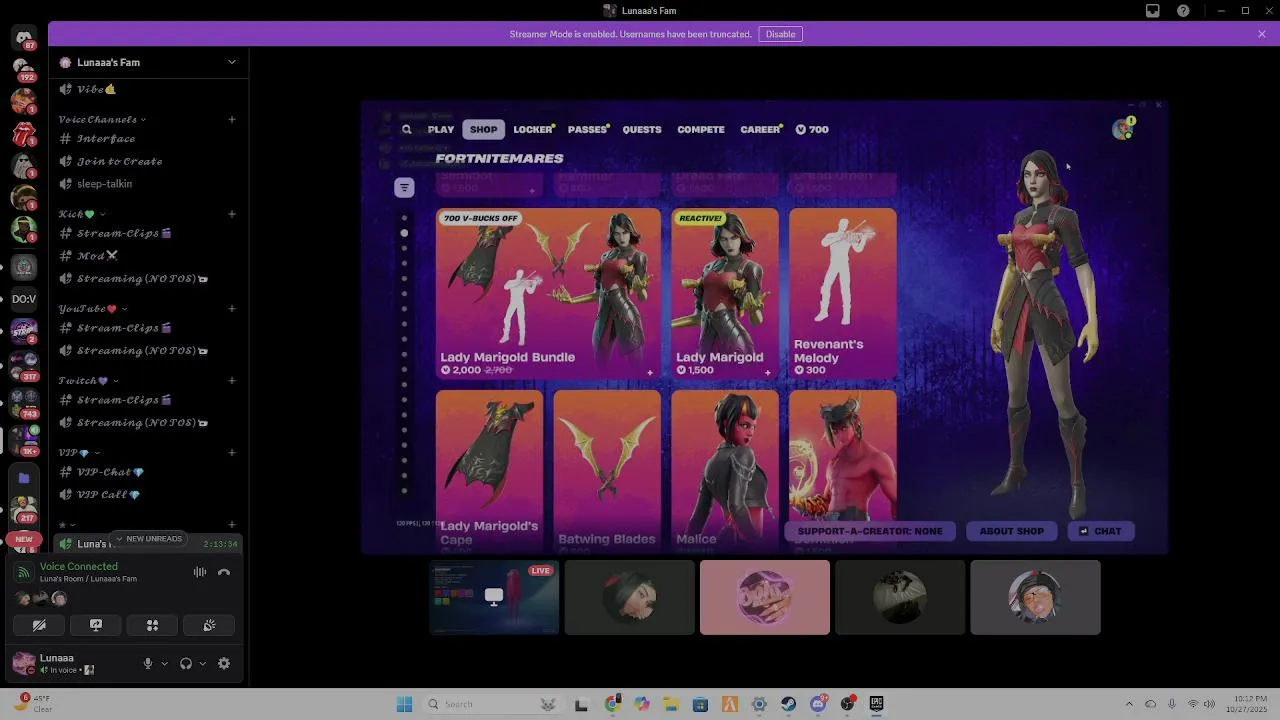Disconnect from voice with the hang-up icon

224,572
